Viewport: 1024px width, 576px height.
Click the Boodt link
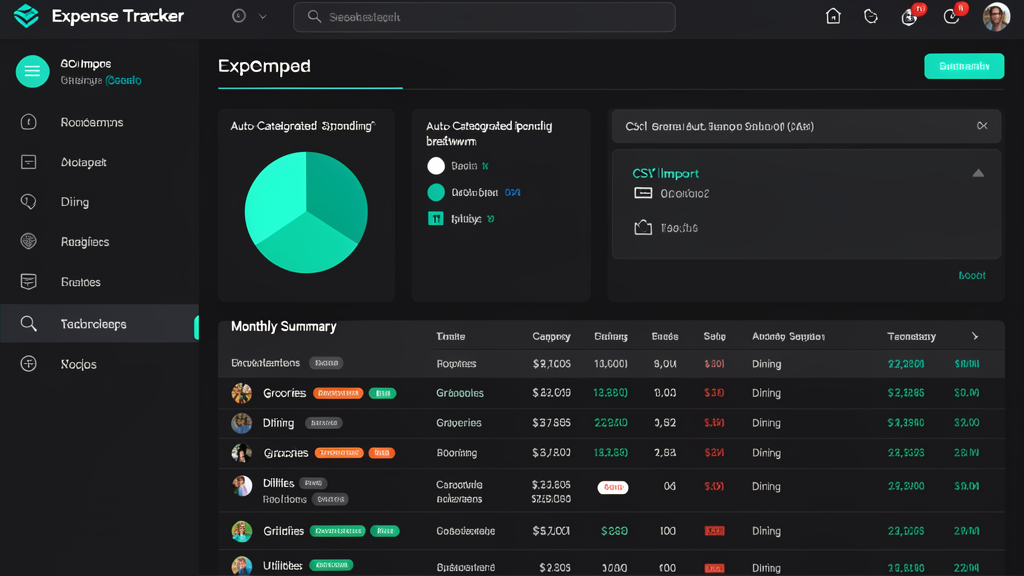(x=972, y=276)
